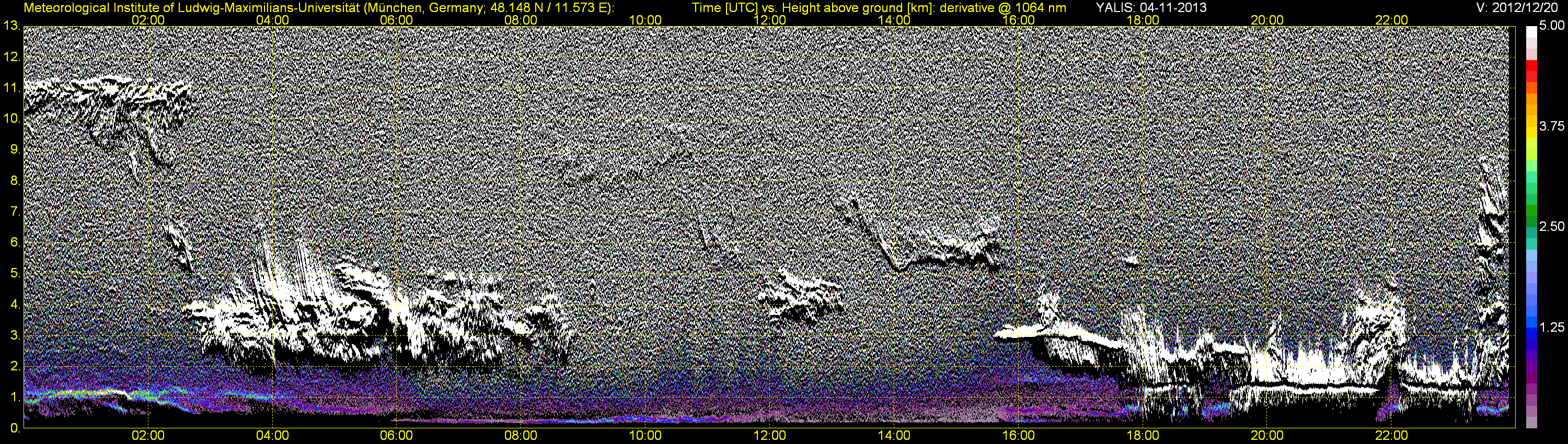This screenshot has width=1568, height=444.
Task: Click the 14:00 label on the top time axis
Action: coord(894,20)
